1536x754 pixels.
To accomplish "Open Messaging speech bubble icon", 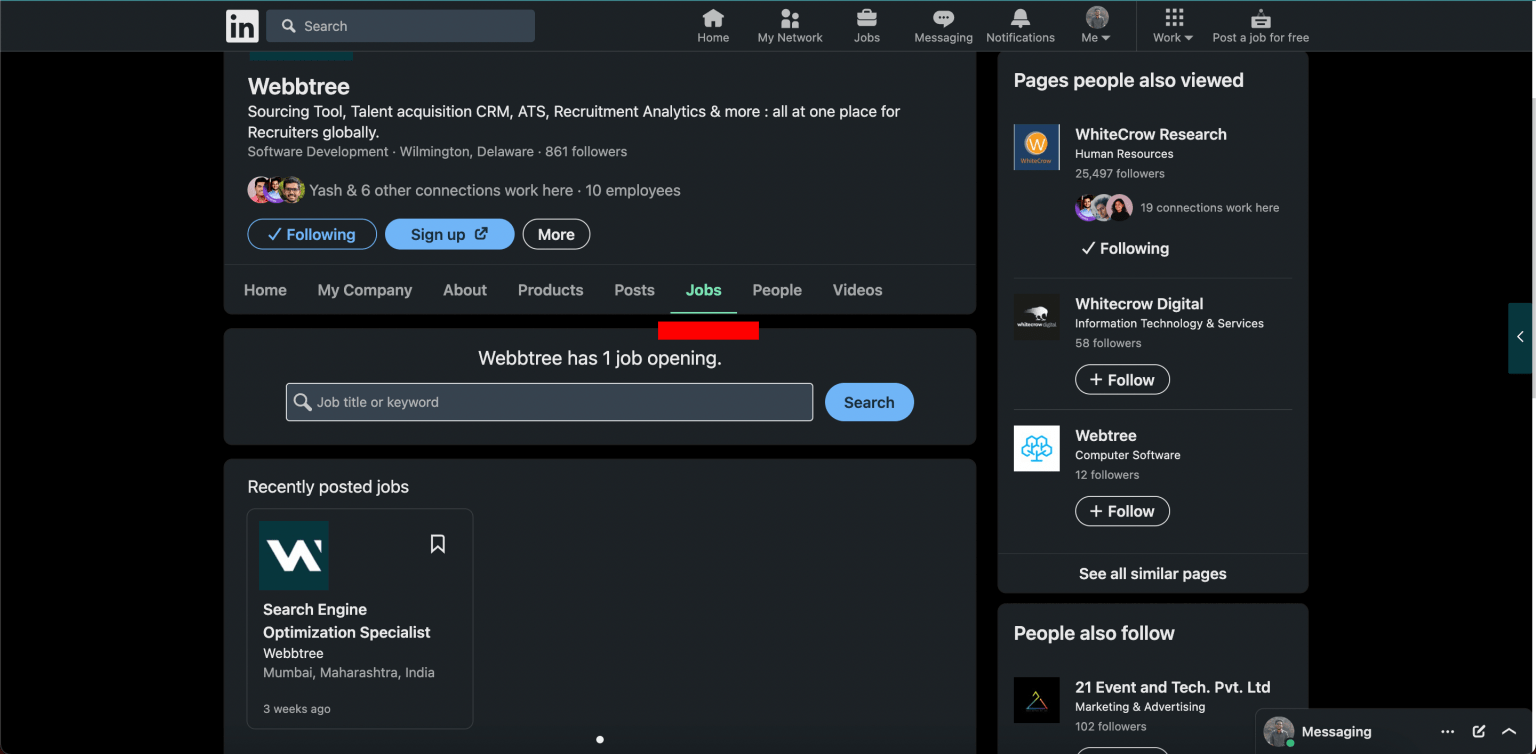I will tap(943, 18).
